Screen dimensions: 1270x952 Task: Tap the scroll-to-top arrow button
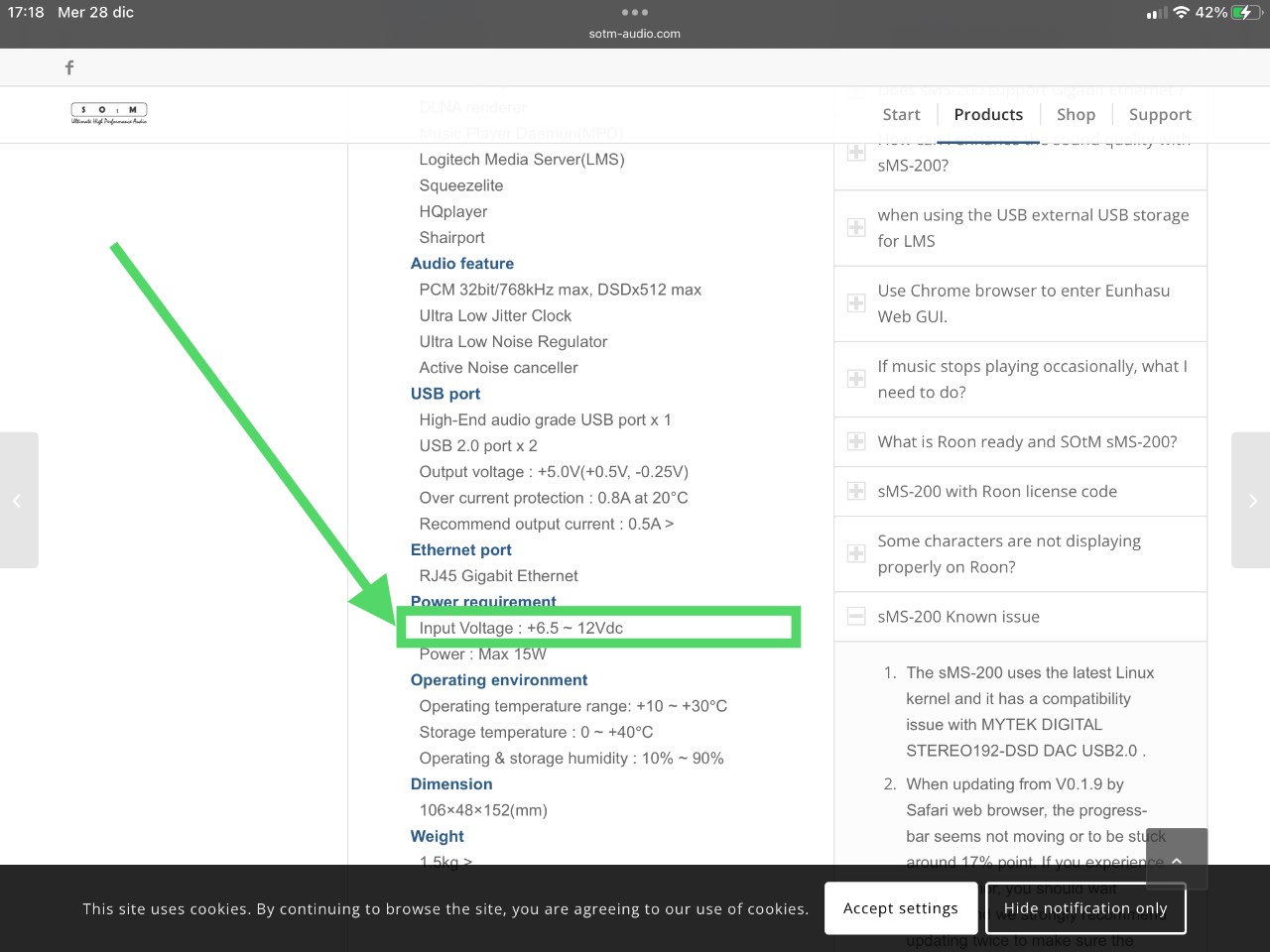pyautogui.click(x=1177, y=859)
